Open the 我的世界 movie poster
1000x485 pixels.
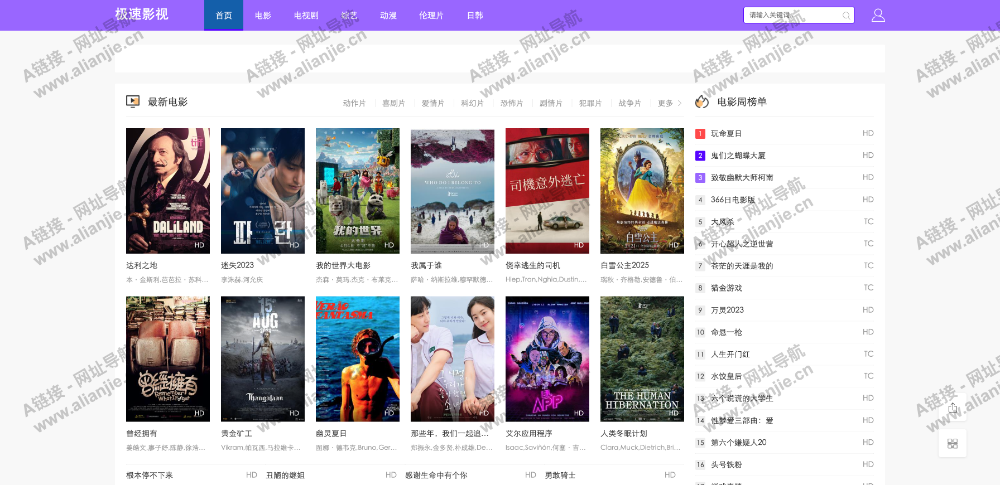click(358, 191)
